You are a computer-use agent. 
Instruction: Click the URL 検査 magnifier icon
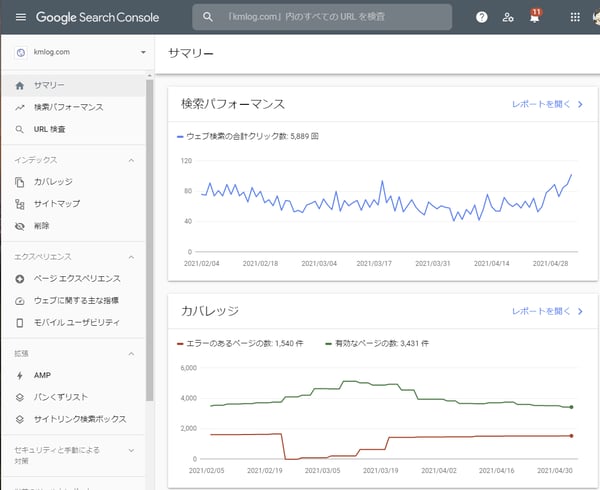tap(20, 129)
